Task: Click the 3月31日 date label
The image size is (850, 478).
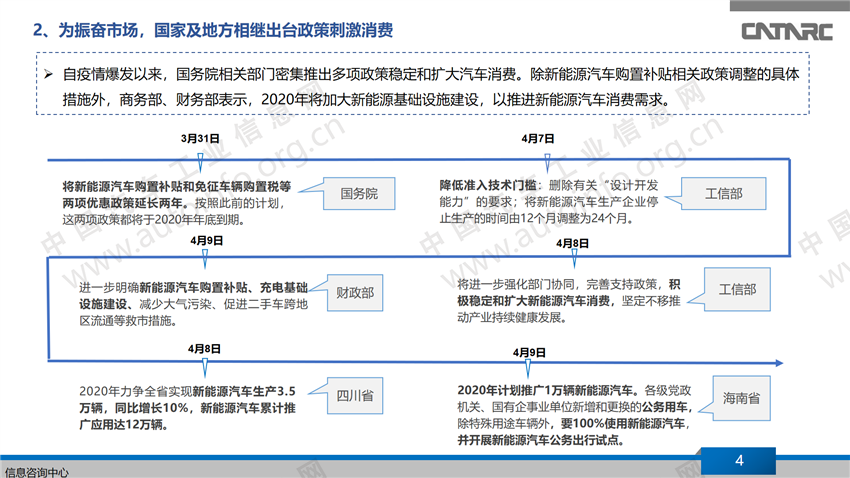Action: tap(200, 139)
